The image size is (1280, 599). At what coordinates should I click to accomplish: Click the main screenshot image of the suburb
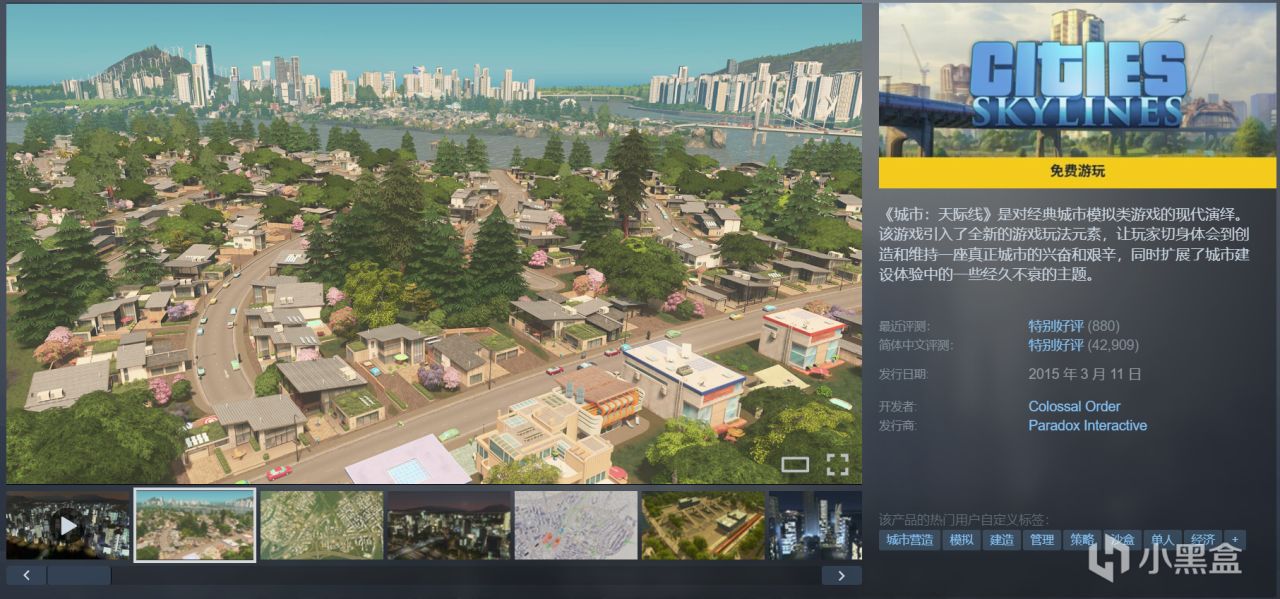tap(434, 244)
